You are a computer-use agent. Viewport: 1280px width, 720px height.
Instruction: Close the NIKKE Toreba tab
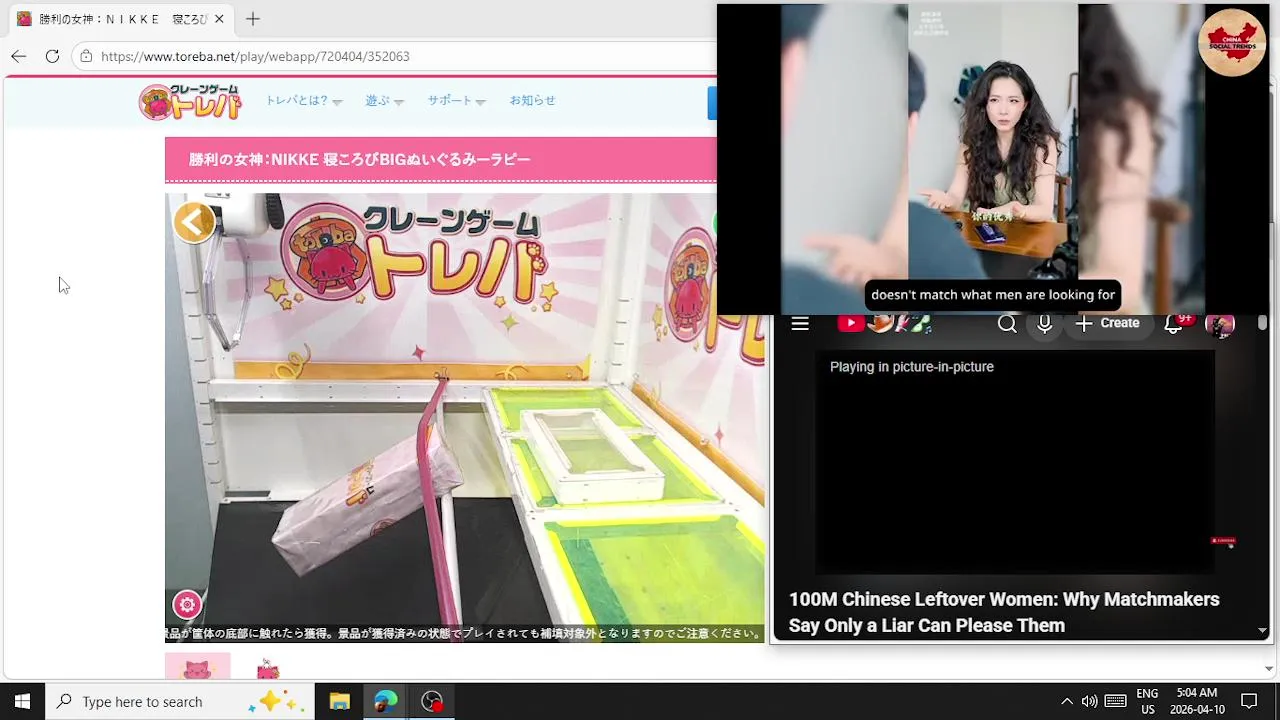point(219,19)
